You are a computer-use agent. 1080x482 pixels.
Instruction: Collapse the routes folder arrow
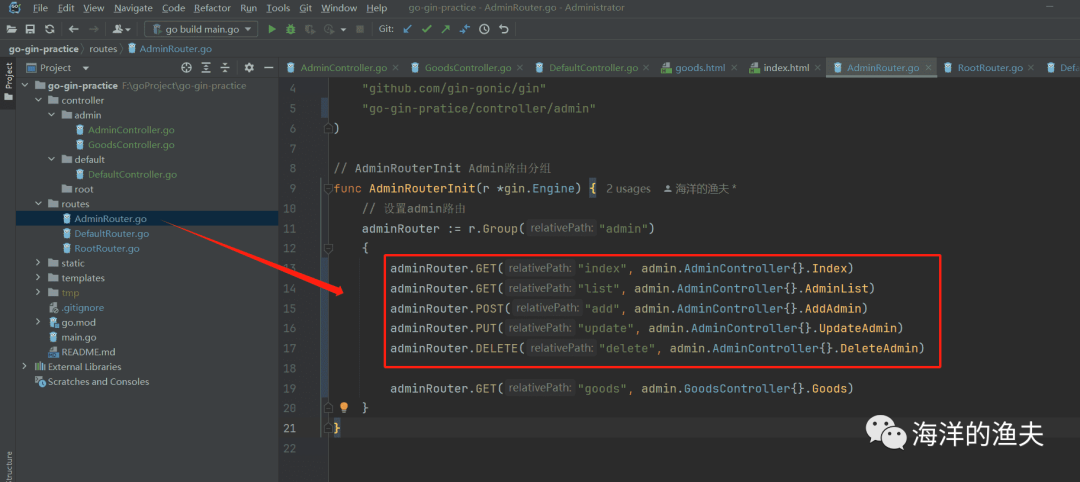[x=39, y=204]
